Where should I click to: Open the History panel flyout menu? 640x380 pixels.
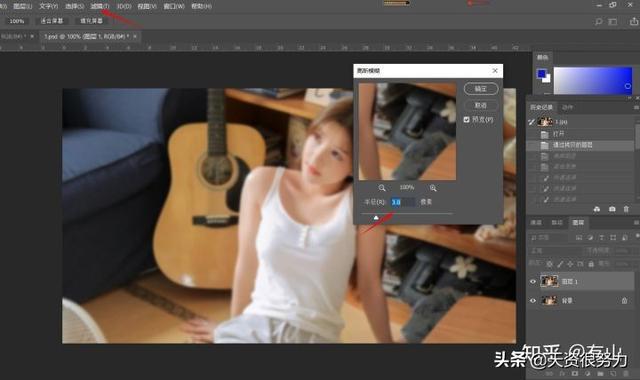coord(636,107)
